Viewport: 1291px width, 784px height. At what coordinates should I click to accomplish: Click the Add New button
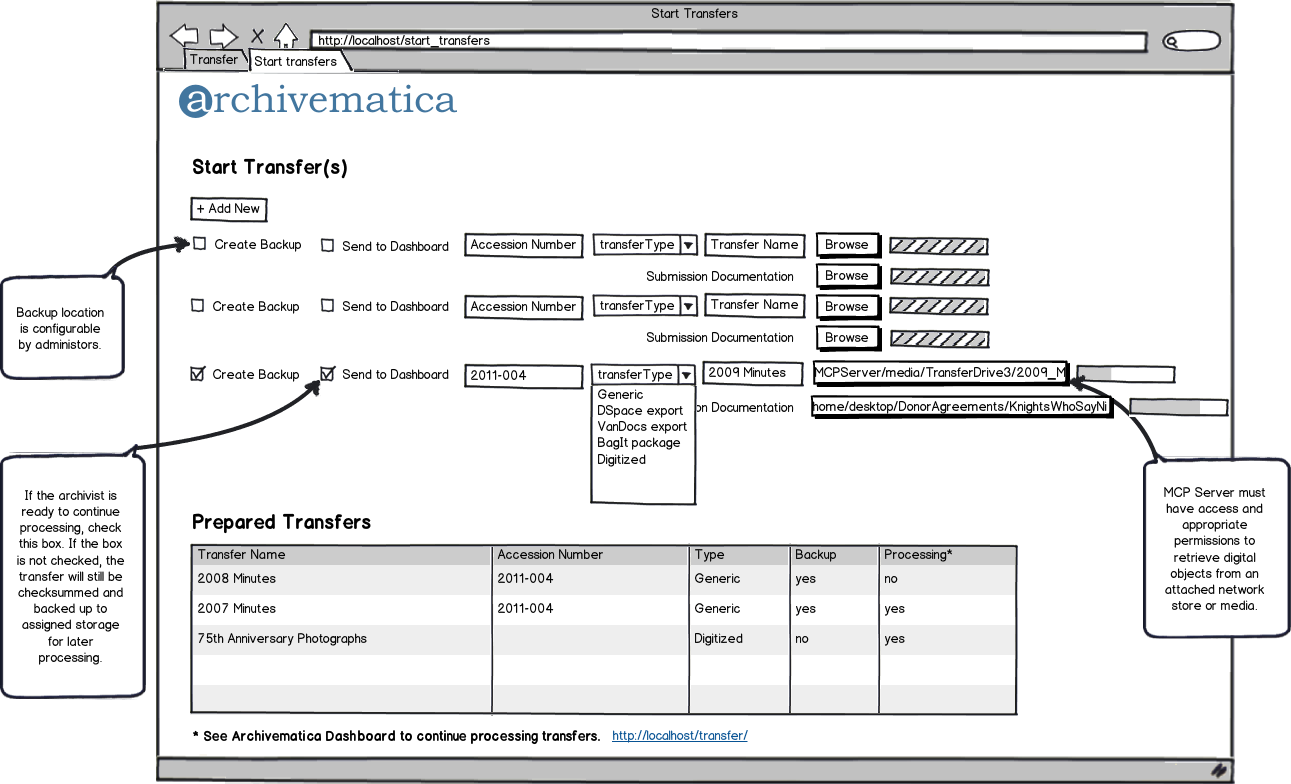[228, 209]
